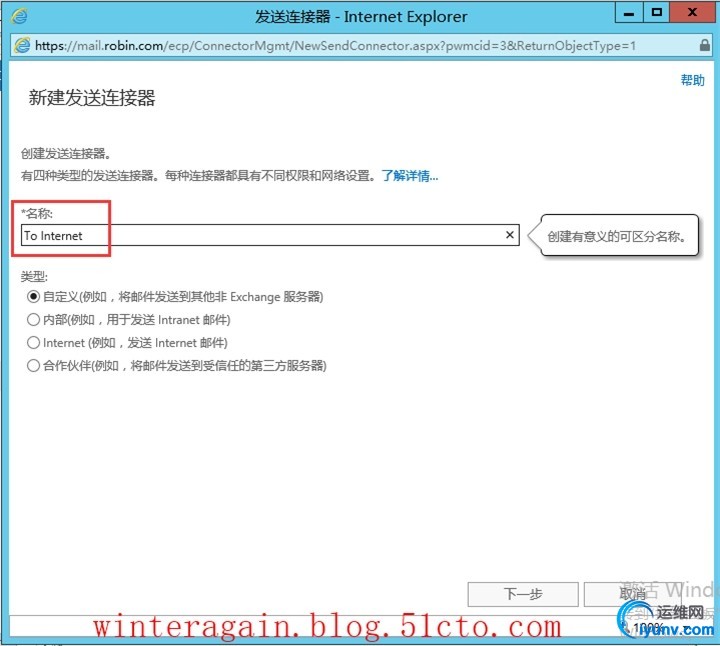This screenshot has width=720, height=646.
Task: Clear the name field with the X button
Action: pos(510,235)
